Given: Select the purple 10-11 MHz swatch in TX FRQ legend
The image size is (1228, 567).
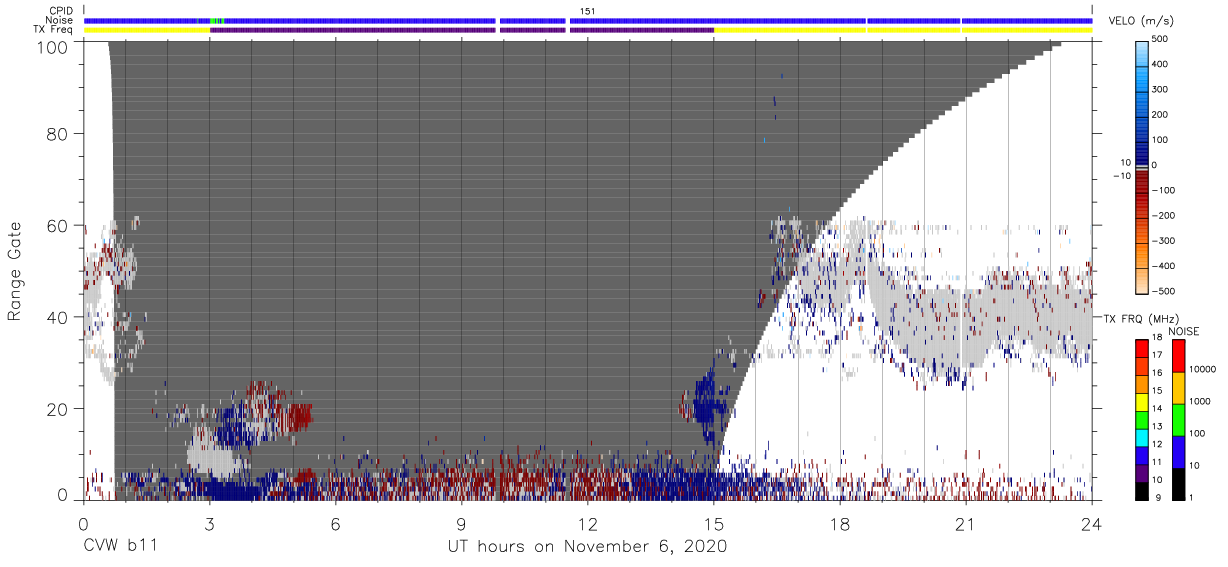Looking at the screenshot, I should point(1142,472).
